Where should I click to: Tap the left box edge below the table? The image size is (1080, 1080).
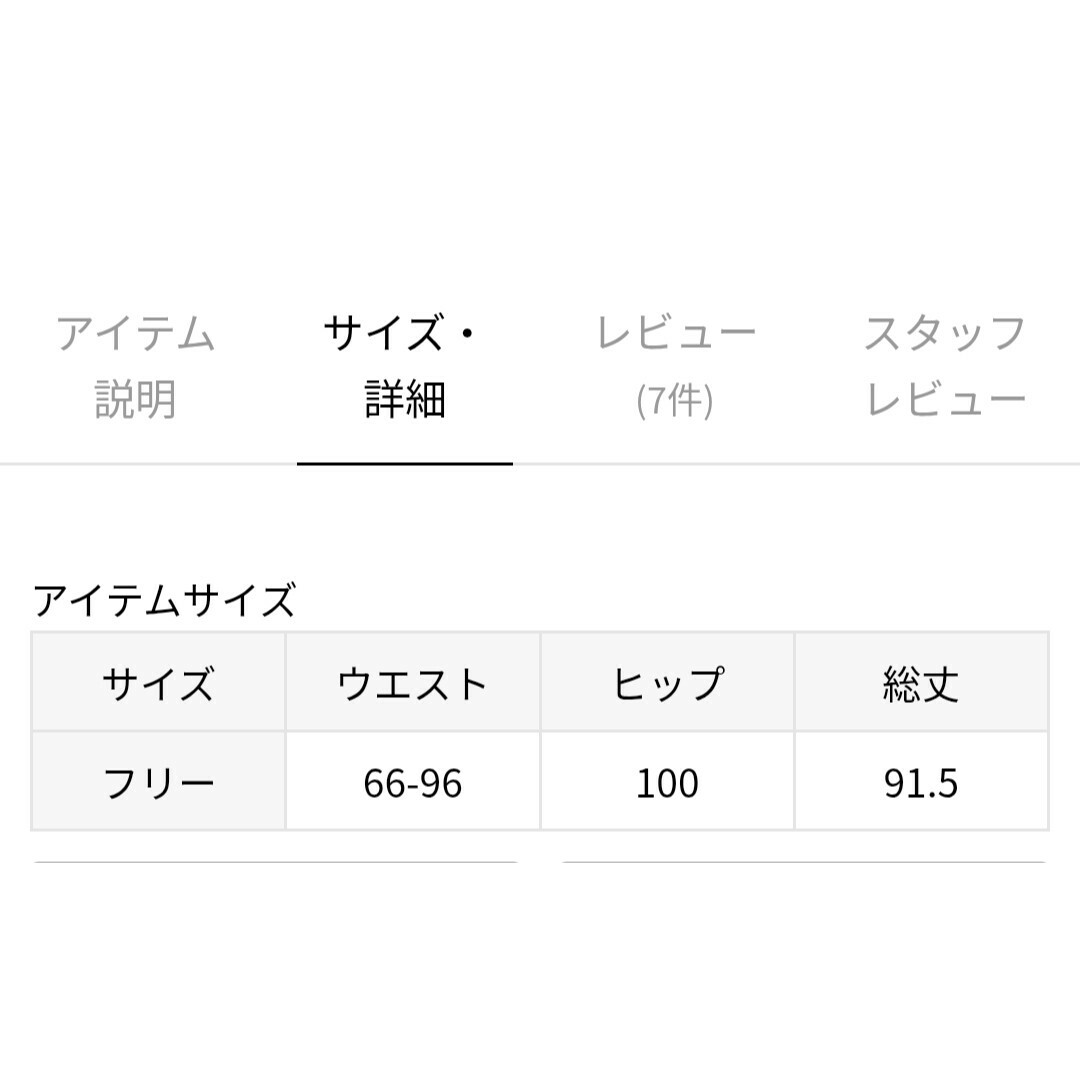(276, 862)
